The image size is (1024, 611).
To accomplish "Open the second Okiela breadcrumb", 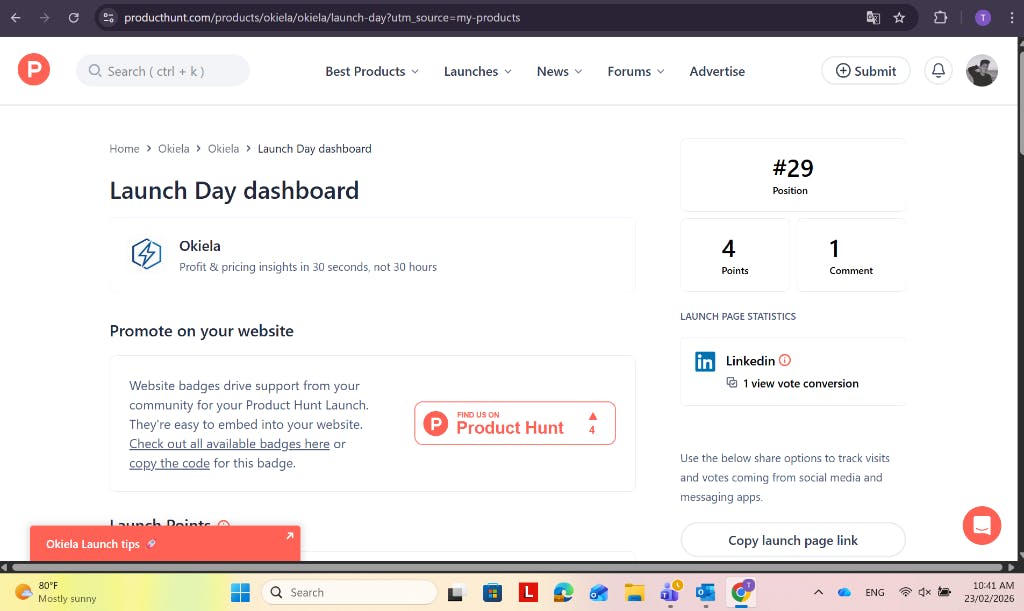I will (x=223, y=149).
